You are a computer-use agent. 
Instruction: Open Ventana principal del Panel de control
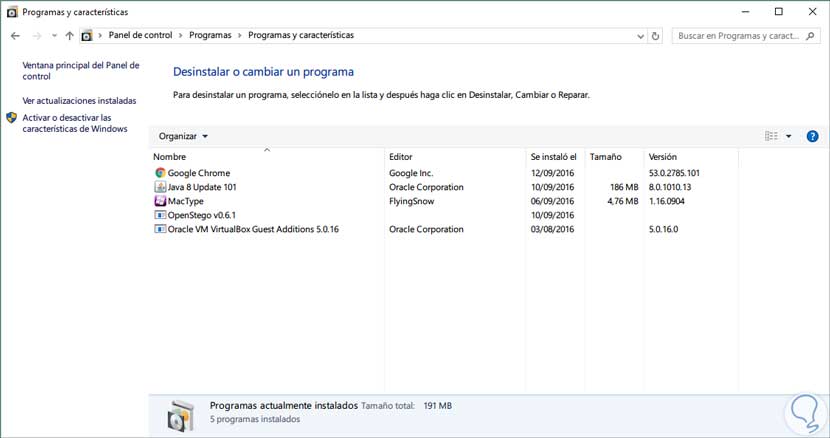[x=80, y=70]
